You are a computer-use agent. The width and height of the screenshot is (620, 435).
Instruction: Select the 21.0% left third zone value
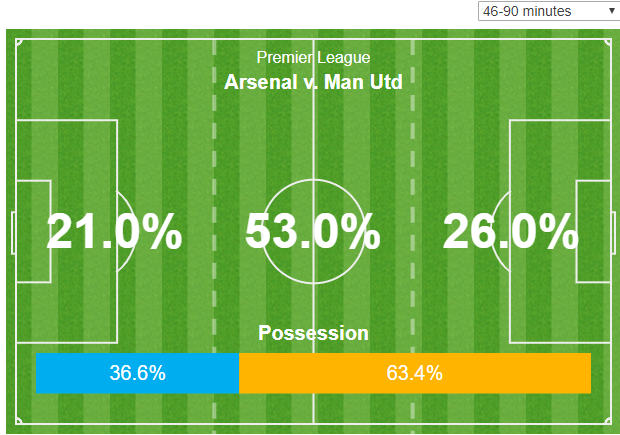click(x=115, y=231)
